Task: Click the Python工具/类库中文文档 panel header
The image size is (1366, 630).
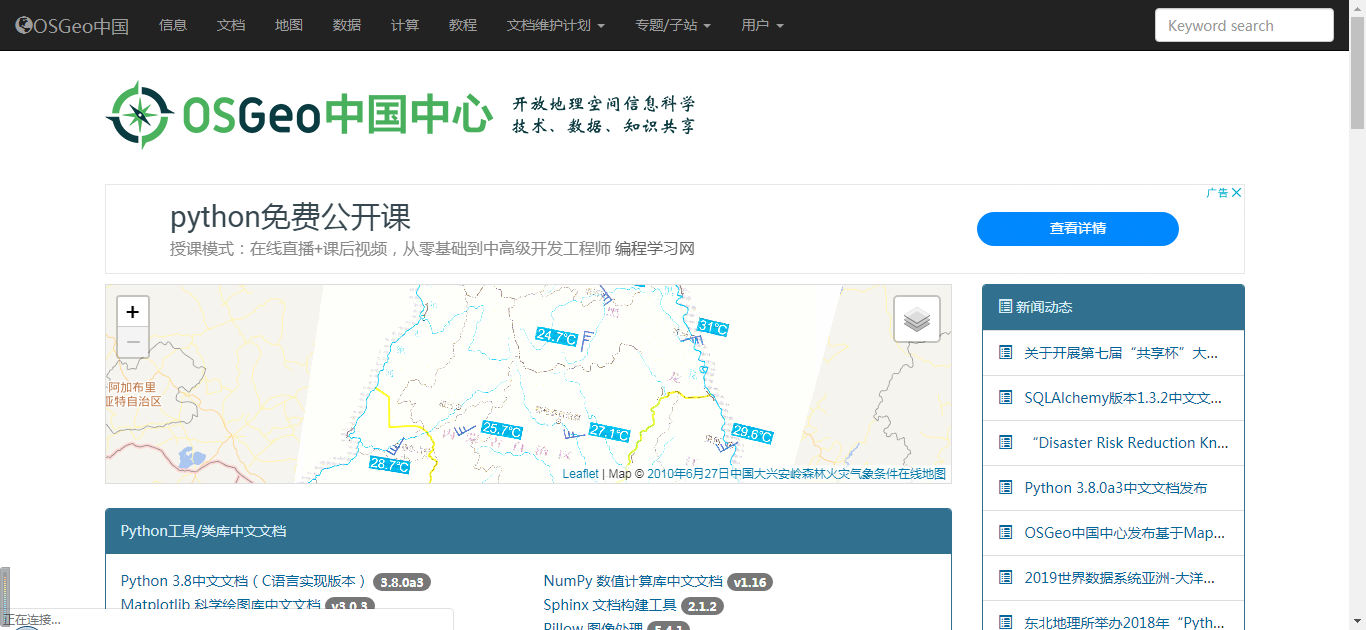Action: [528, 531]
